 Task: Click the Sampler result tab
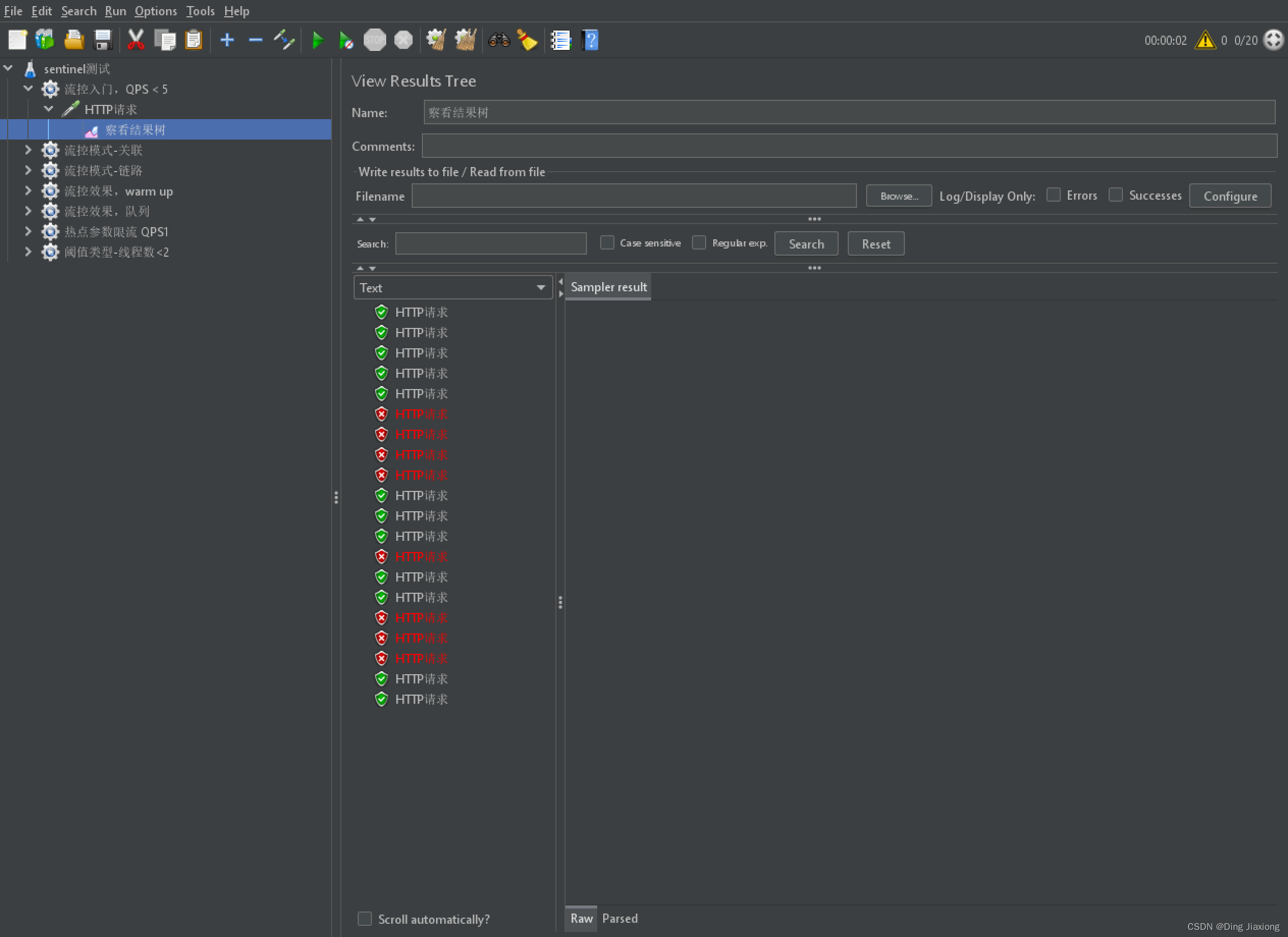point(609,287)
